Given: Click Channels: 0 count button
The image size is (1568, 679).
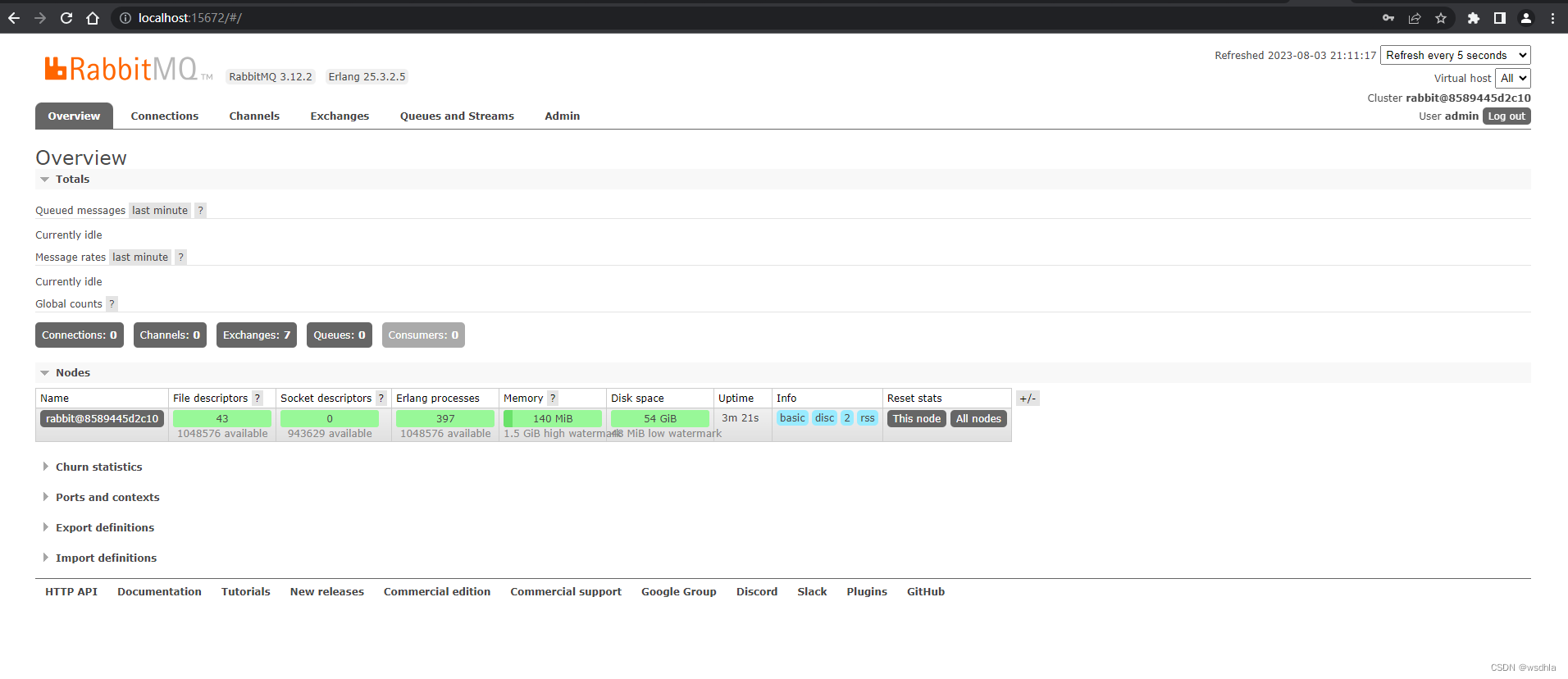Looking at the screenshot, I should tap(170, 335).
